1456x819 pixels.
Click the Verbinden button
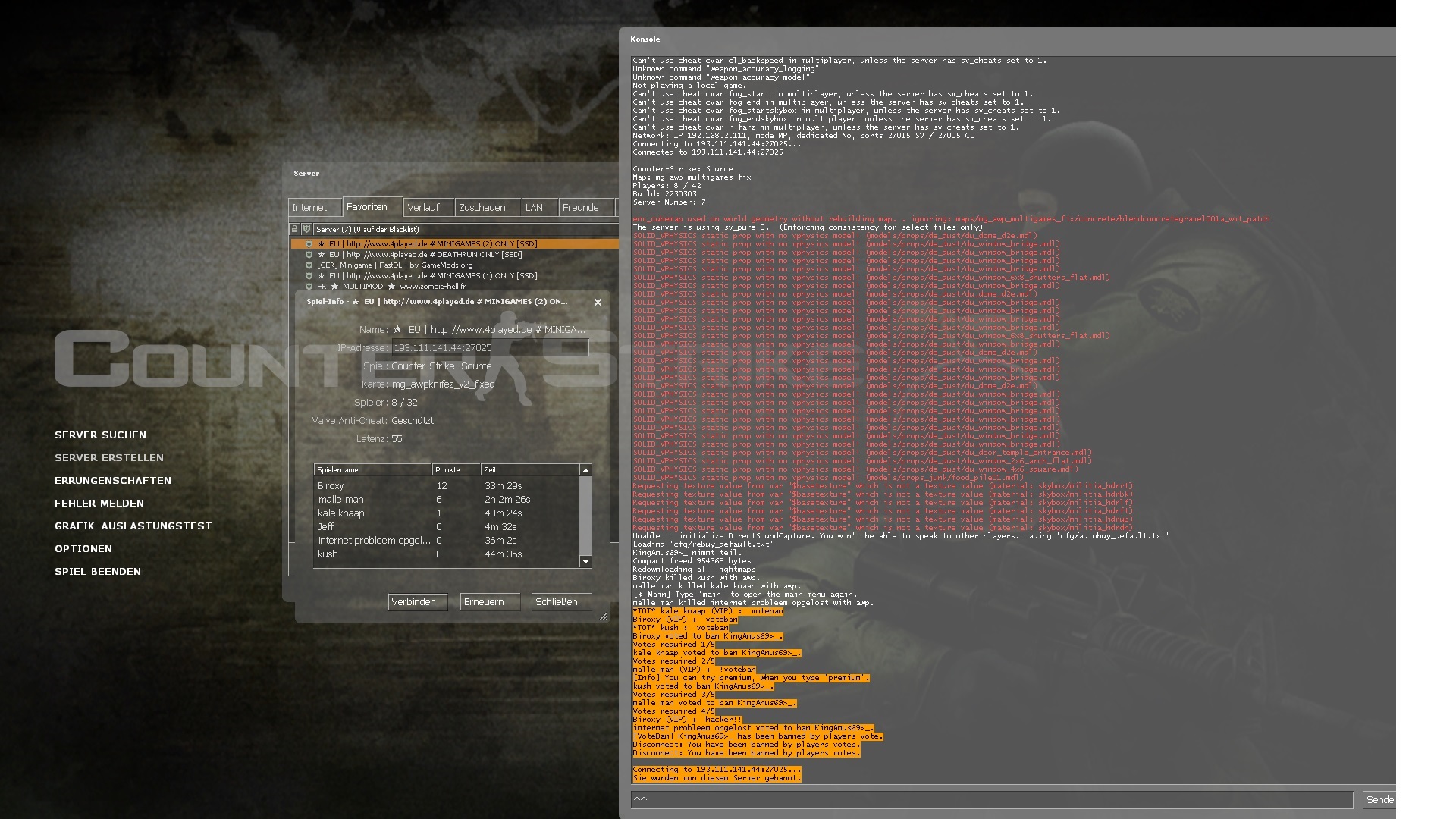click(x=418, y=601)
